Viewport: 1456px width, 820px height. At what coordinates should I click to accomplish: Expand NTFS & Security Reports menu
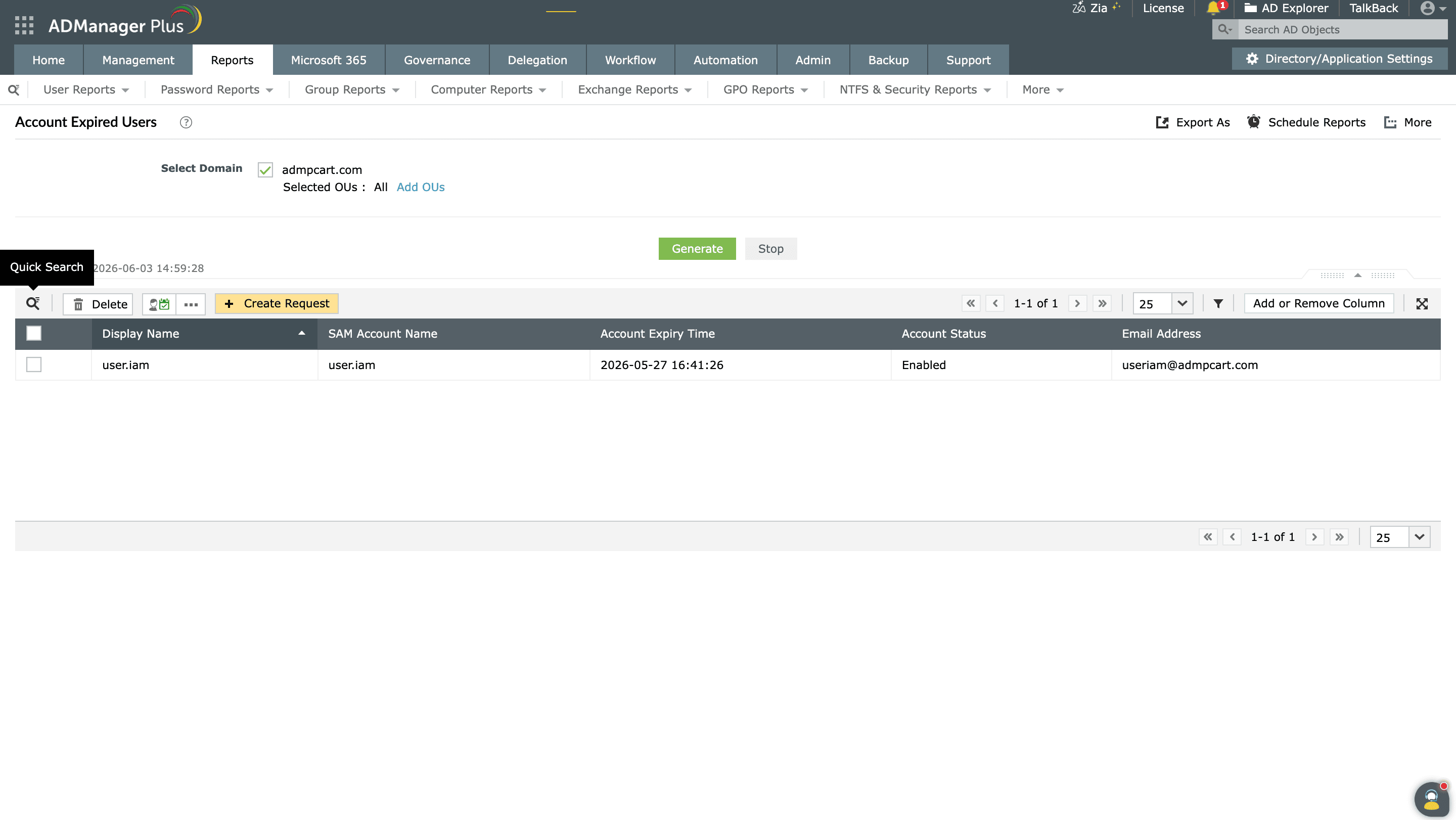[x=915, y=89]
